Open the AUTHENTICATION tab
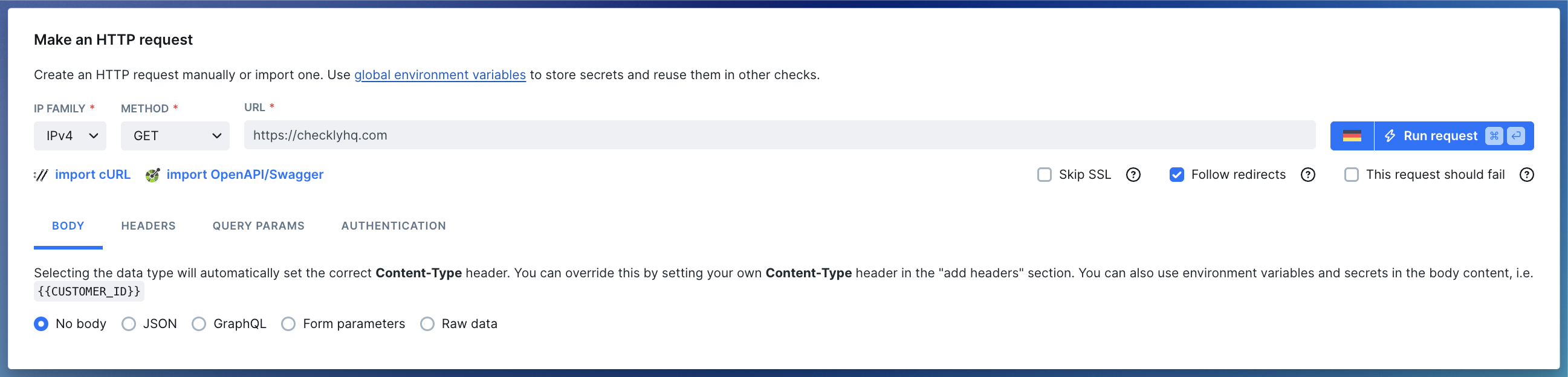Screen dimensions: 1568x377 394,225
